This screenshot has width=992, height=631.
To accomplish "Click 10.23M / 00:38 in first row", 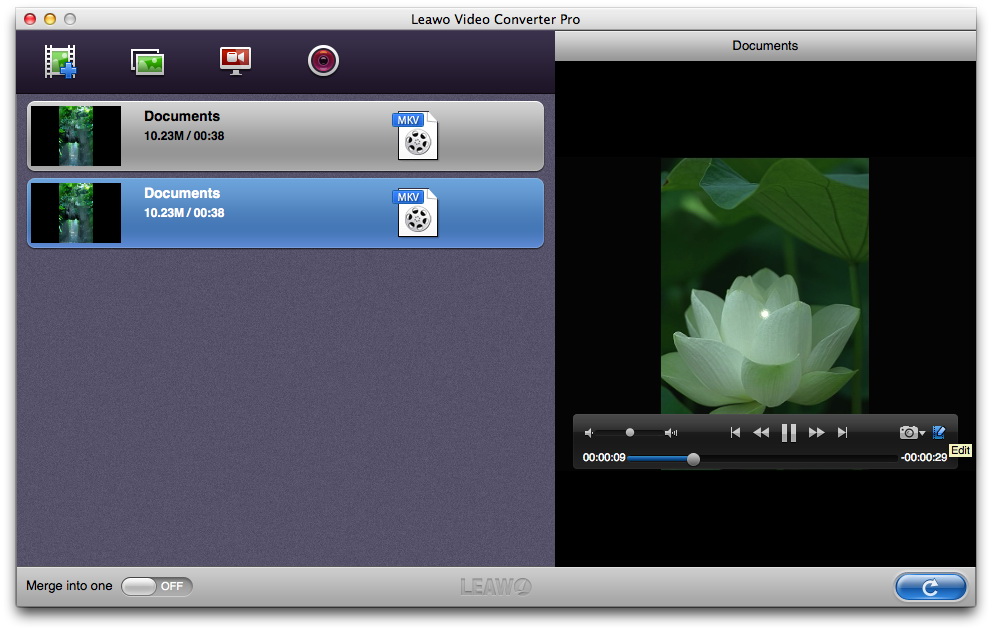I will click(x=184, y=136).
